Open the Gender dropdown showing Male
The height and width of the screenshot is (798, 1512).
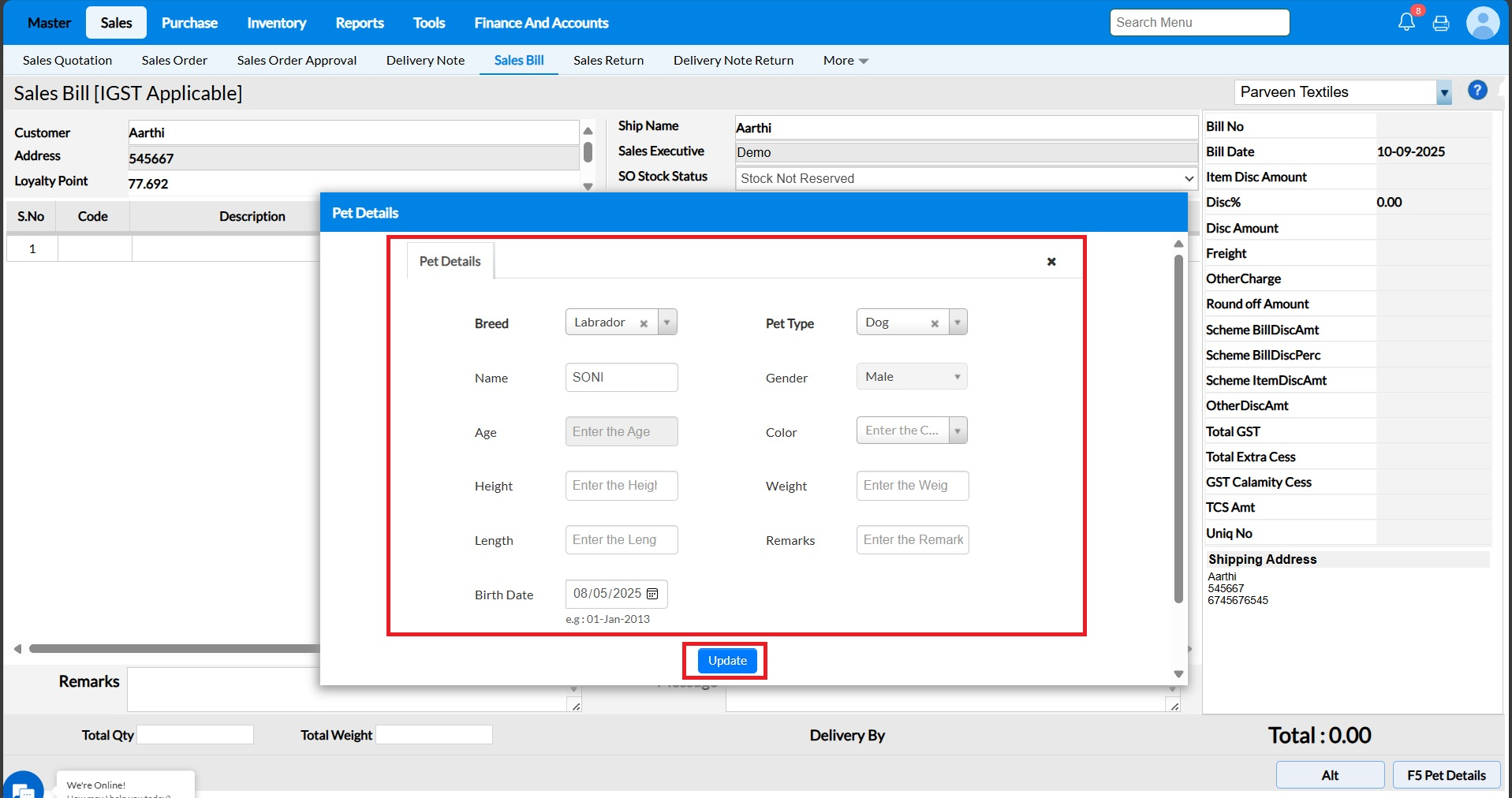tap(912, 376)
